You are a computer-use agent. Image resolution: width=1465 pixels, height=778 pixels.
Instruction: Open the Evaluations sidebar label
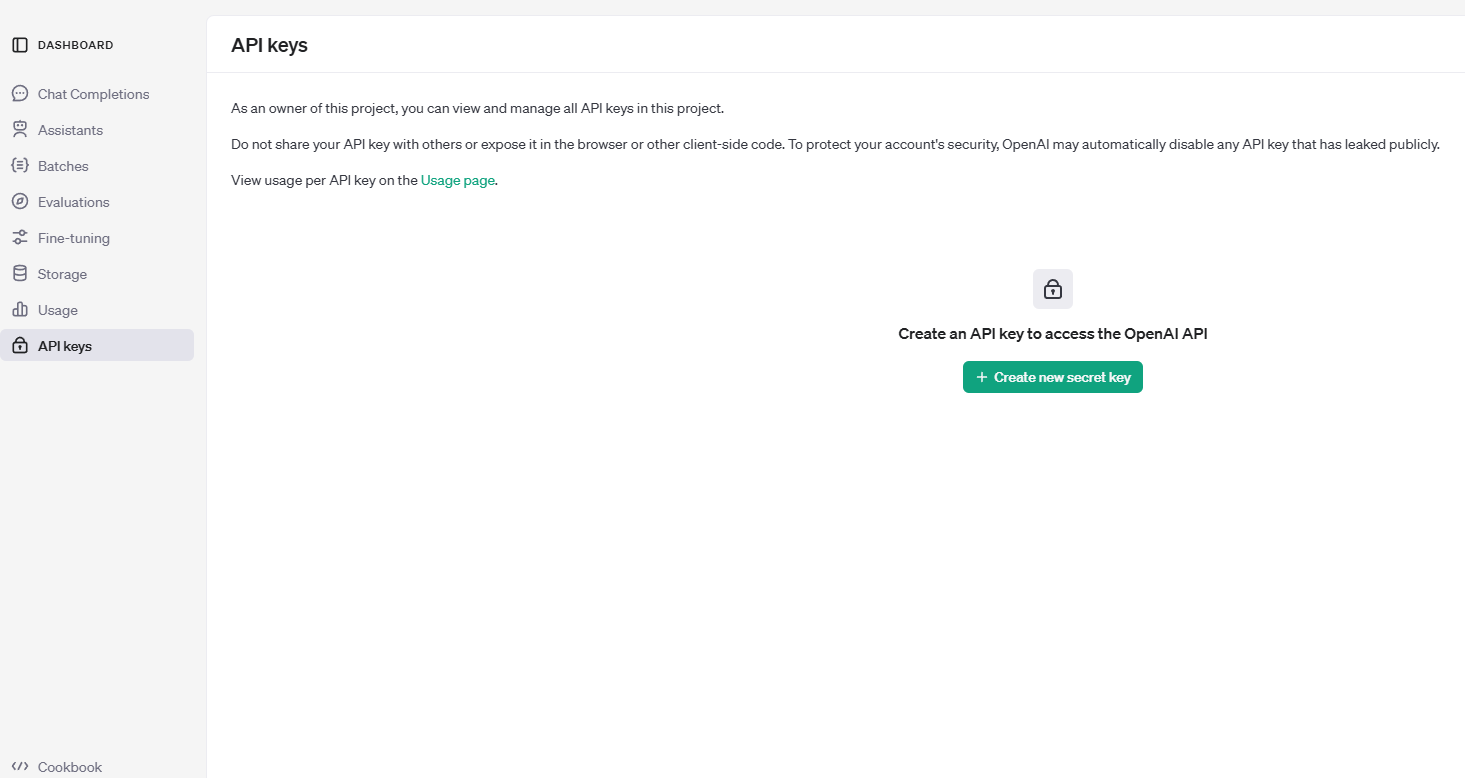click(x=73, y=202)
